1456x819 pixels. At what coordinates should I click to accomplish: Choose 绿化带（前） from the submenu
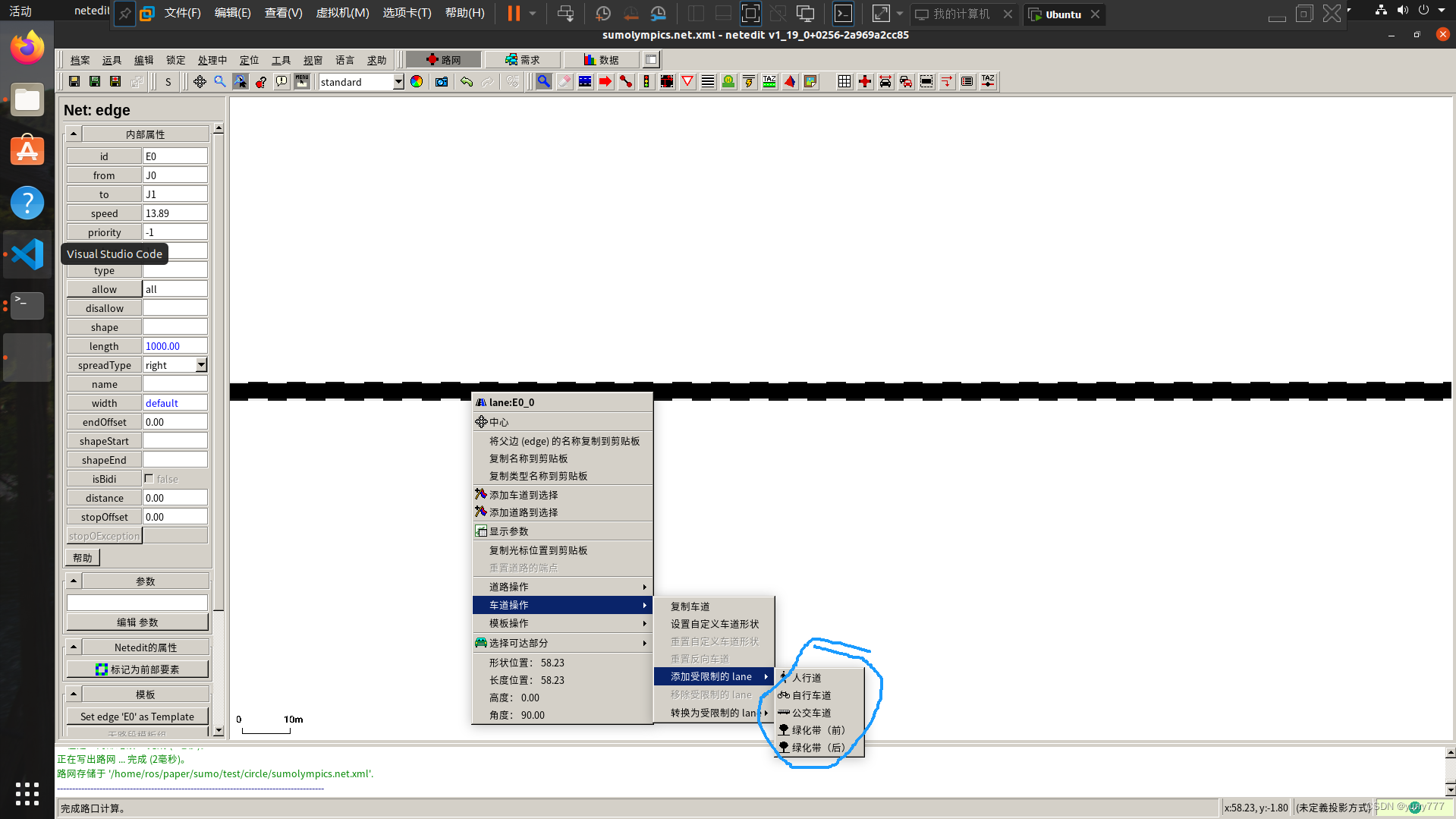tap(819, 730)
